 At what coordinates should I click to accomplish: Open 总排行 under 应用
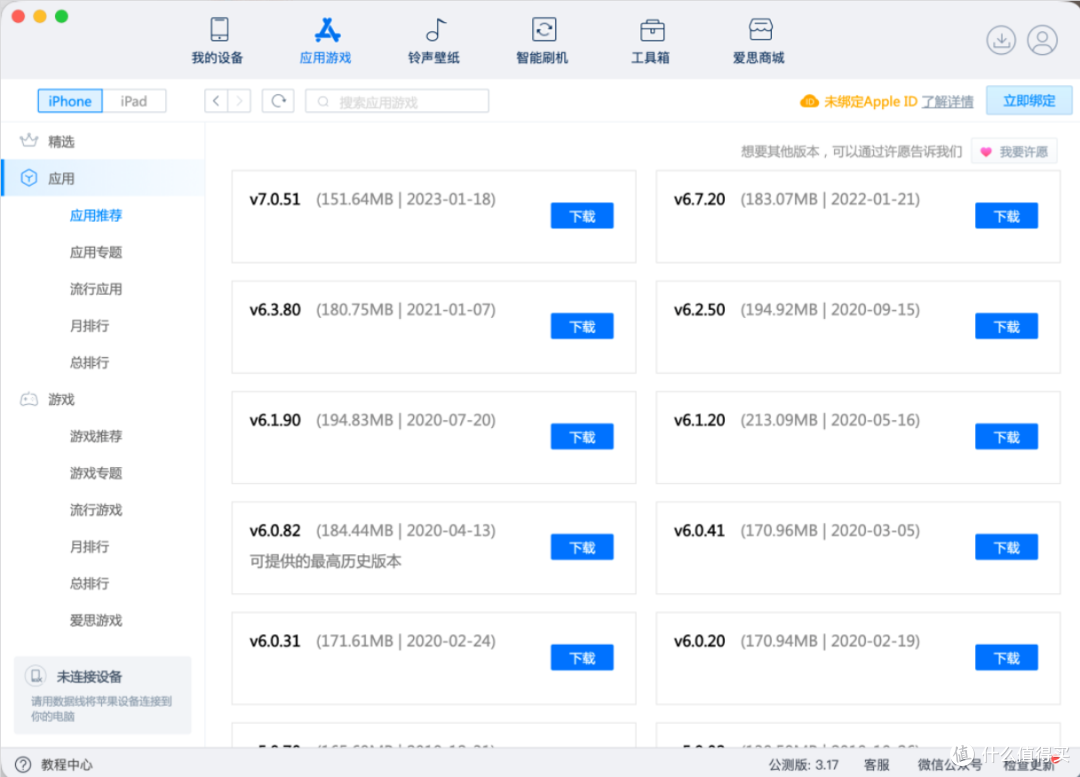point(90,362)
